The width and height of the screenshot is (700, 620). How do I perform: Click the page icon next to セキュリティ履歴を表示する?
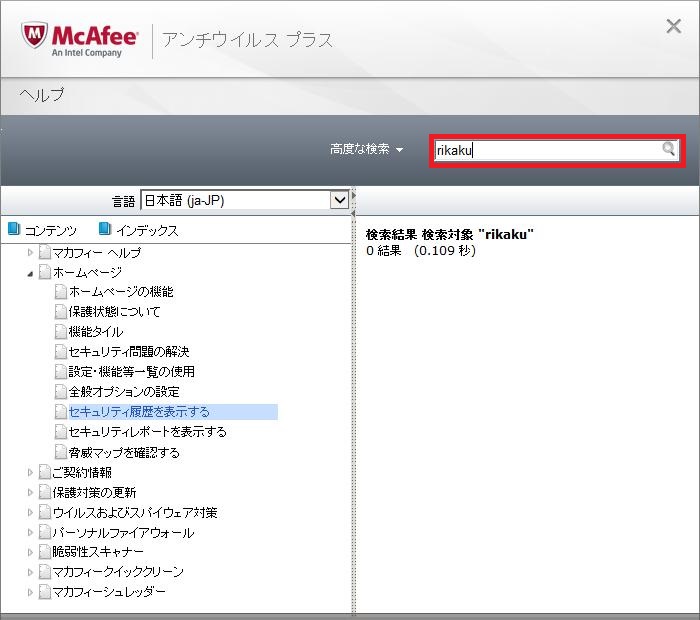pyautogui.click(x=61, y=412)
